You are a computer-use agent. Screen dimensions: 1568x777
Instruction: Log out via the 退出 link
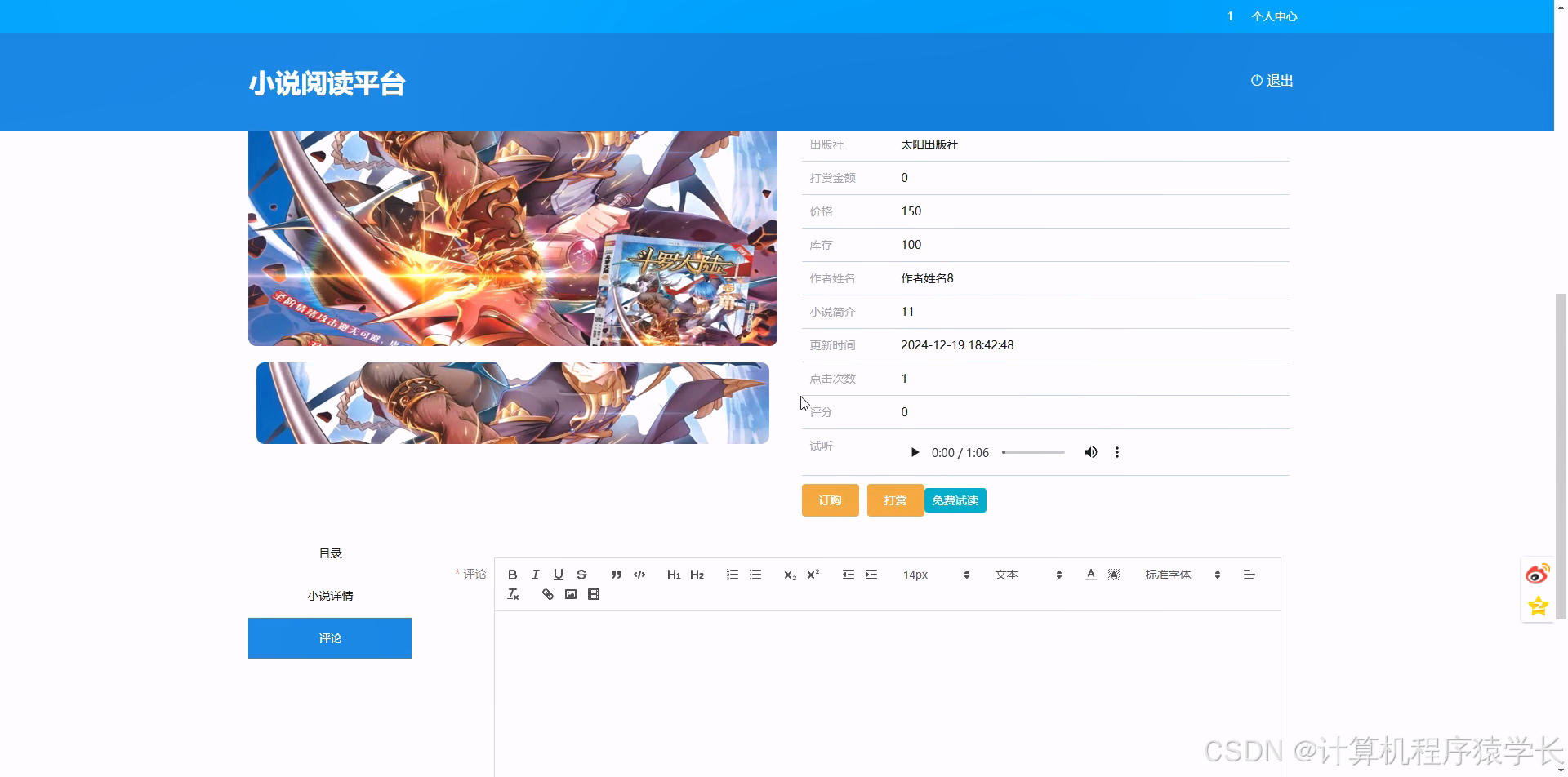pos(1272,81)
